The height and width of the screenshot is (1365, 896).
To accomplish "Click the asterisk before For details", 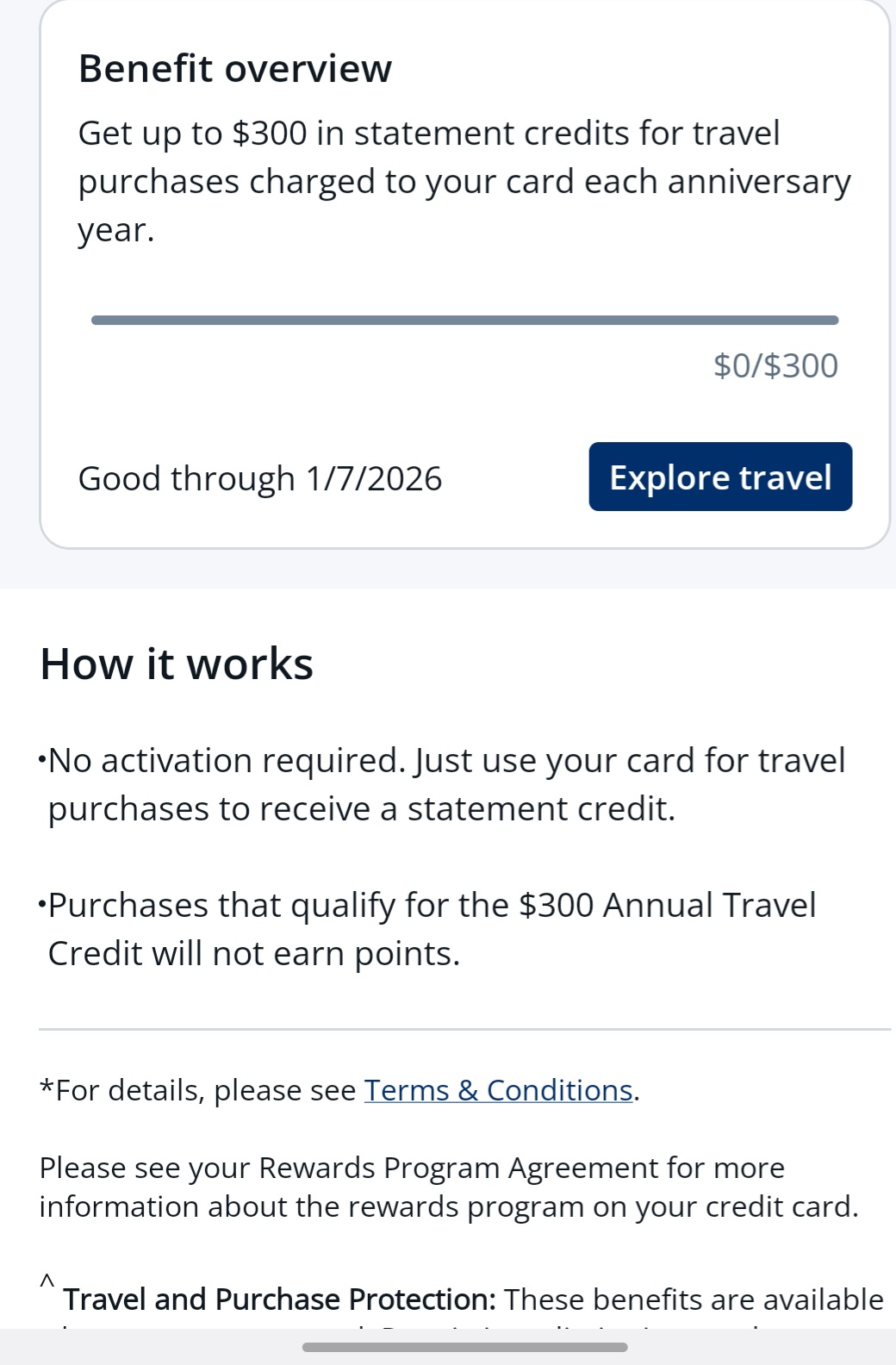I will (x=47, y=1088).
